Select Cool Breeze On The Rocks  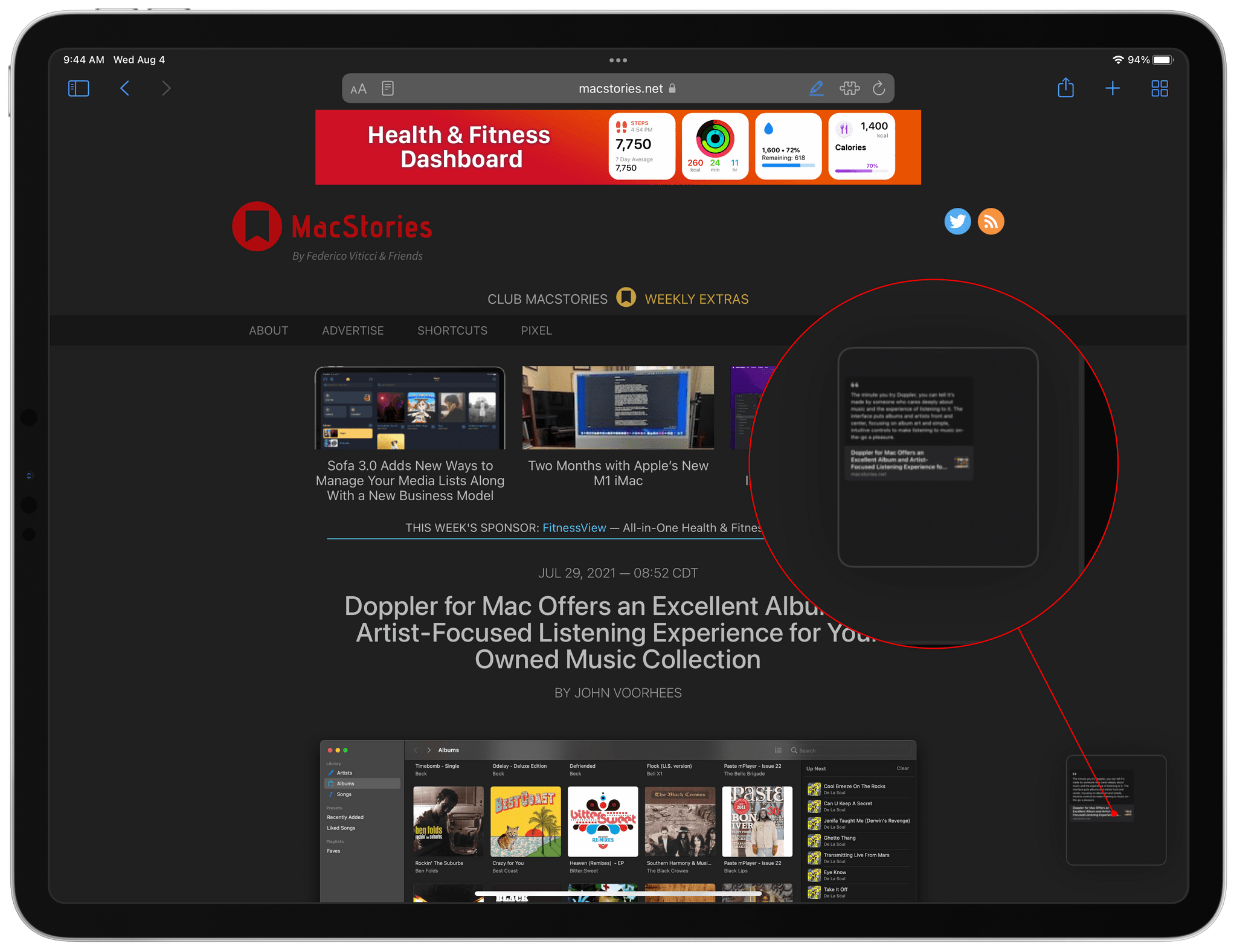[859, 789]
